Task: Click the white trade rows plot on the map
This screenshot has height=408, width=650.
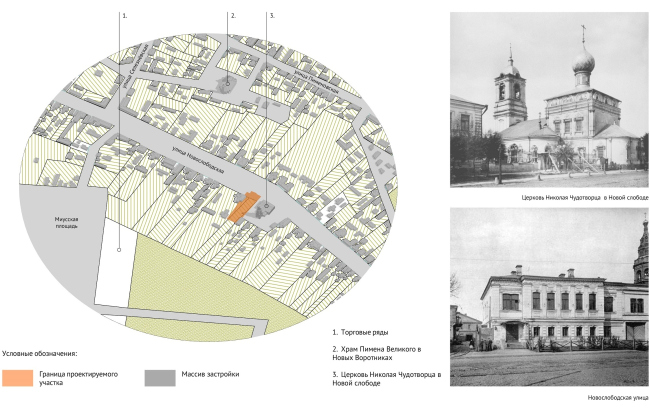Action: pos(115,275)
